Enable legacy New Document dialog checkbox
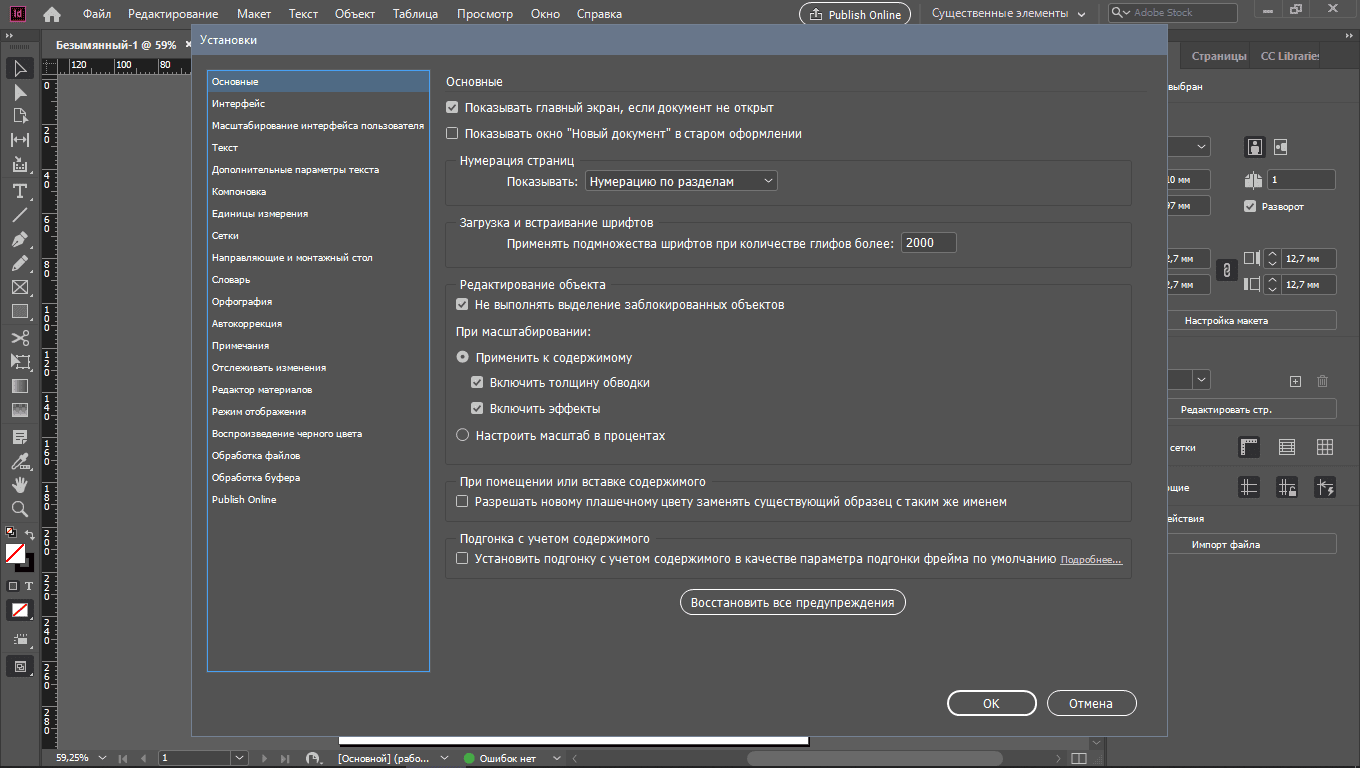Image resolution: width=1360 pixels, height=768 pixels. pyautogui.click(x=452, y=134)
